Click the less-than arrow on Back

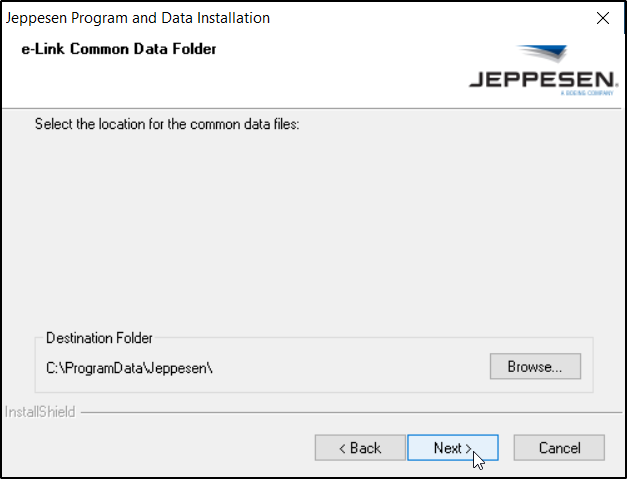point(342,449)
